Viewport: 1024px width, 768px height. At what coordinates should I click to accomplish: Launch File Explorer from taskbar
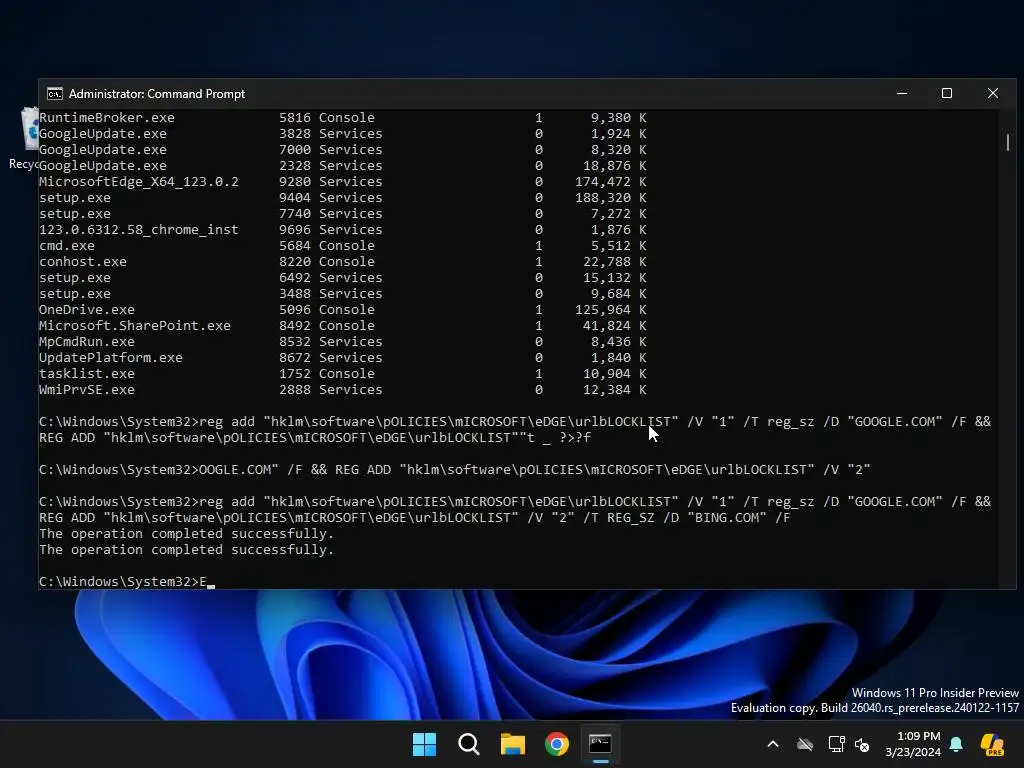click(513, 744)
